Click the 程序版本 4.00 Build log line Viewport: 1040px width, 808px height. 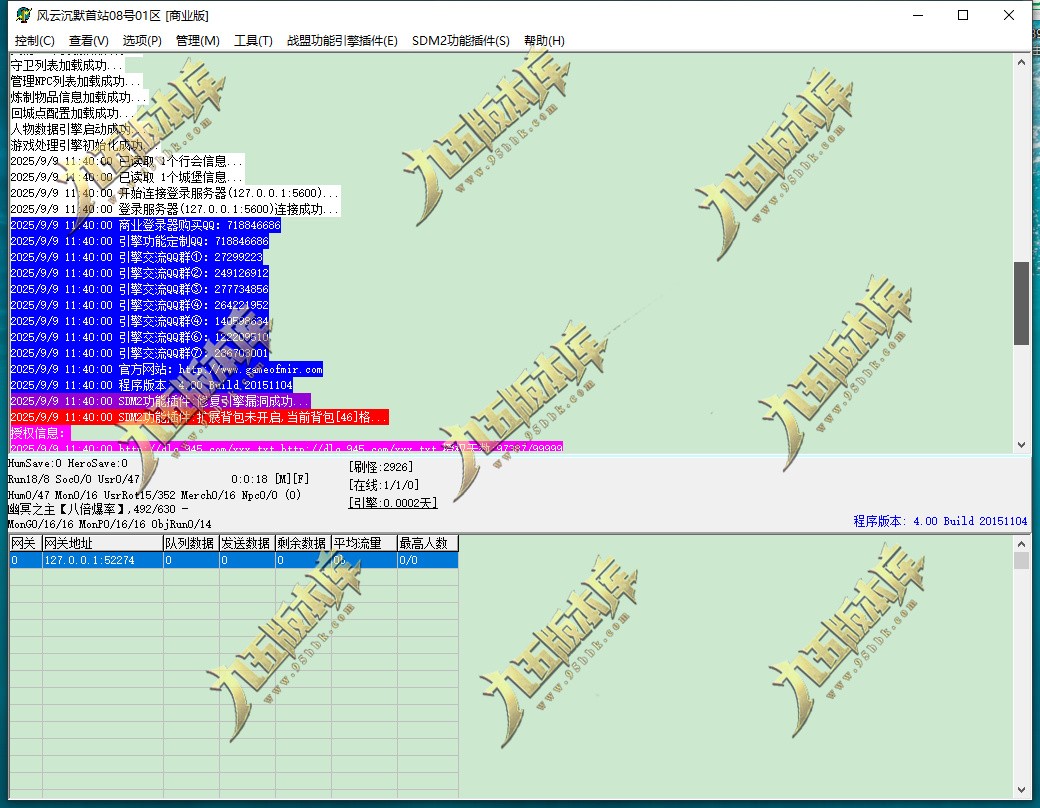[151, 385]
